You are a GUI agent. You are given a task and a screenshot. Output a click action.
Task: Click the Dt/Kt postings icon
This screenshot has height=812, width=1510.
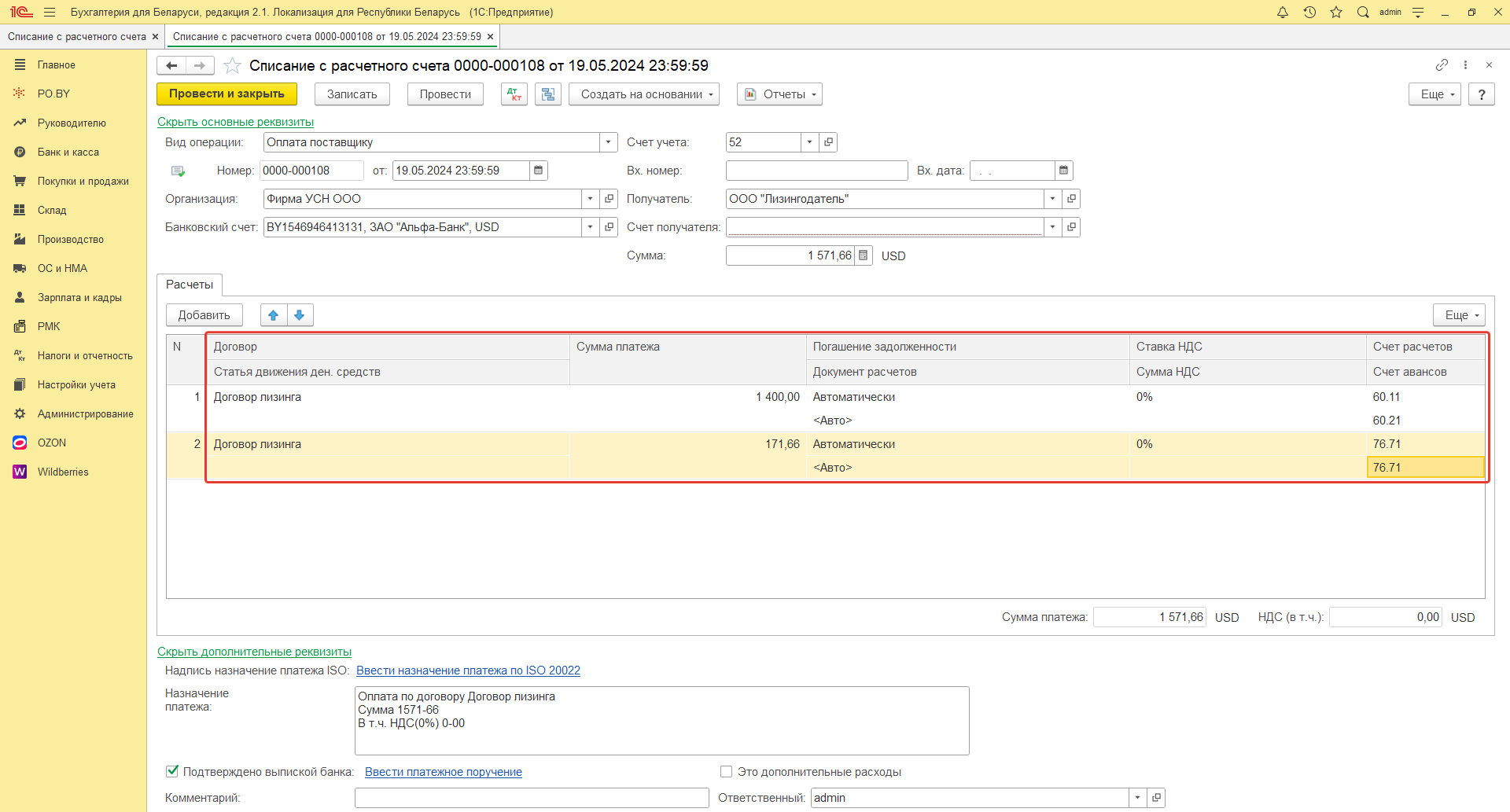point(514,94)
